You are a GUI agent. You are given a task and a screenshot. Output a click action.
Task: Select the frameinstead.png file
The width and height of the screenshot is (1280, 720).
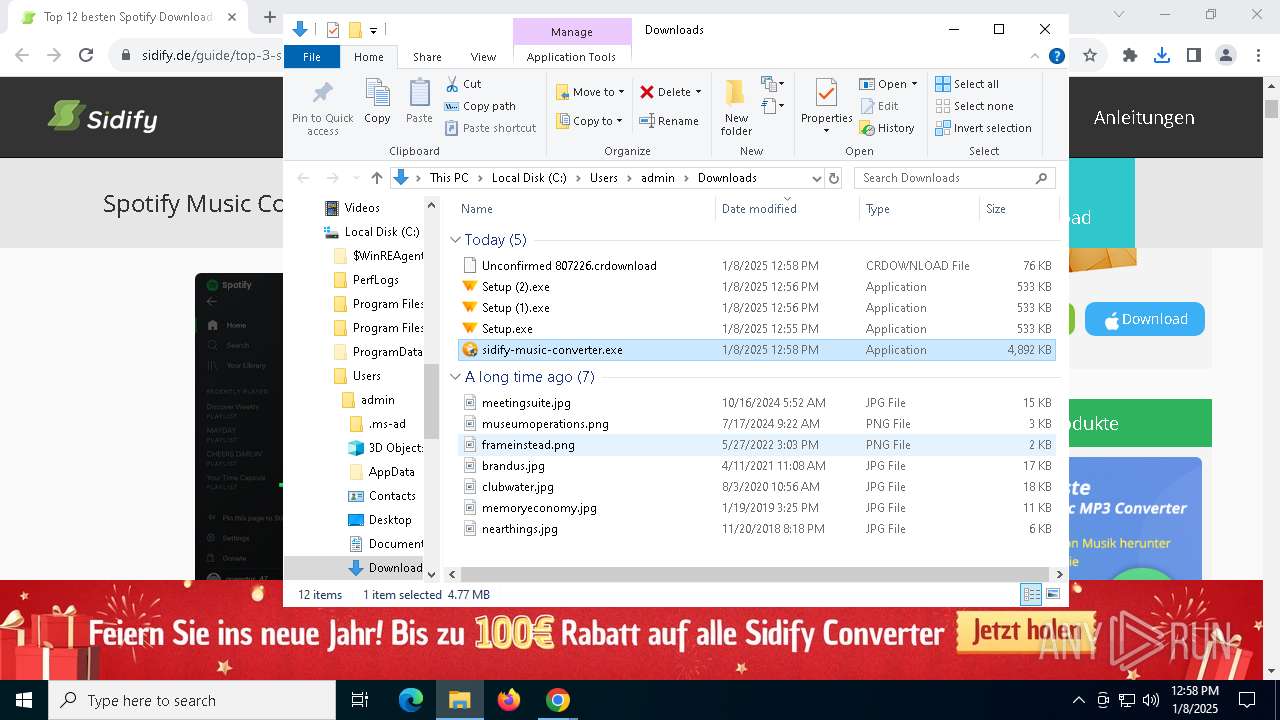(x=756, y=445)
